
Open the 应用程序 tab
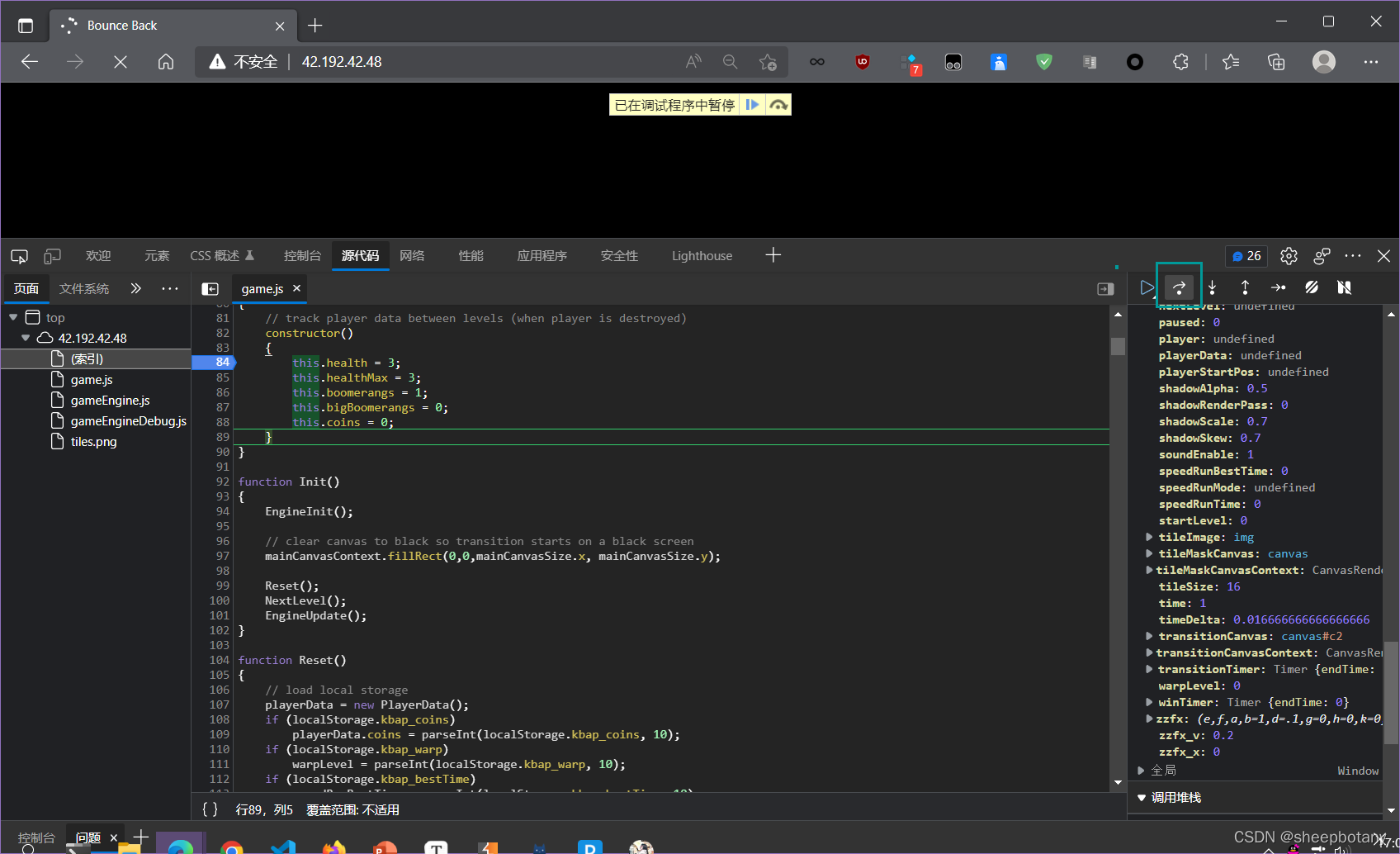point(542,256)
